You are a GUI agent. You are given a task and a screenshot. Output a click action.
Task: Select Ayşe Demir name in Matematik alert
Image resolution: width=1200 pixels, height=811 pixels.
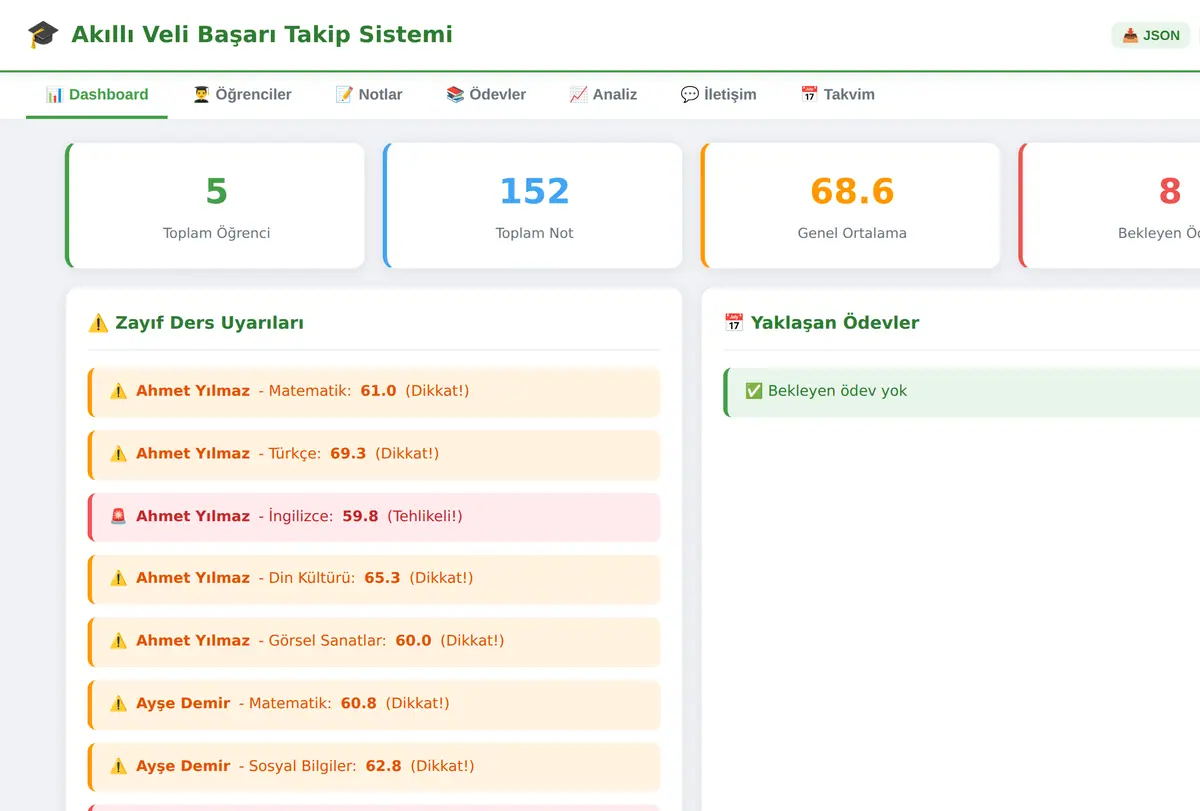tap(183, 704)
